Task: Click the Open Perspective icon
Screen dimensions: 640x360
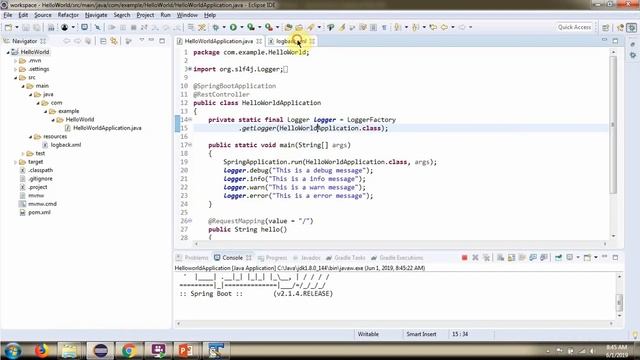Action: pos(606,27)
